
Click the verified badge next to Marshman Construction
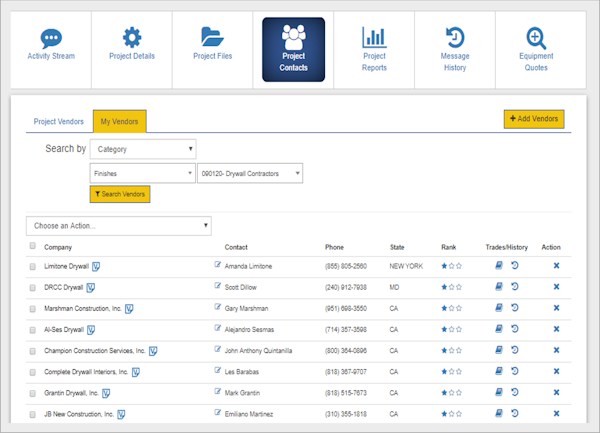click(129, 309)
